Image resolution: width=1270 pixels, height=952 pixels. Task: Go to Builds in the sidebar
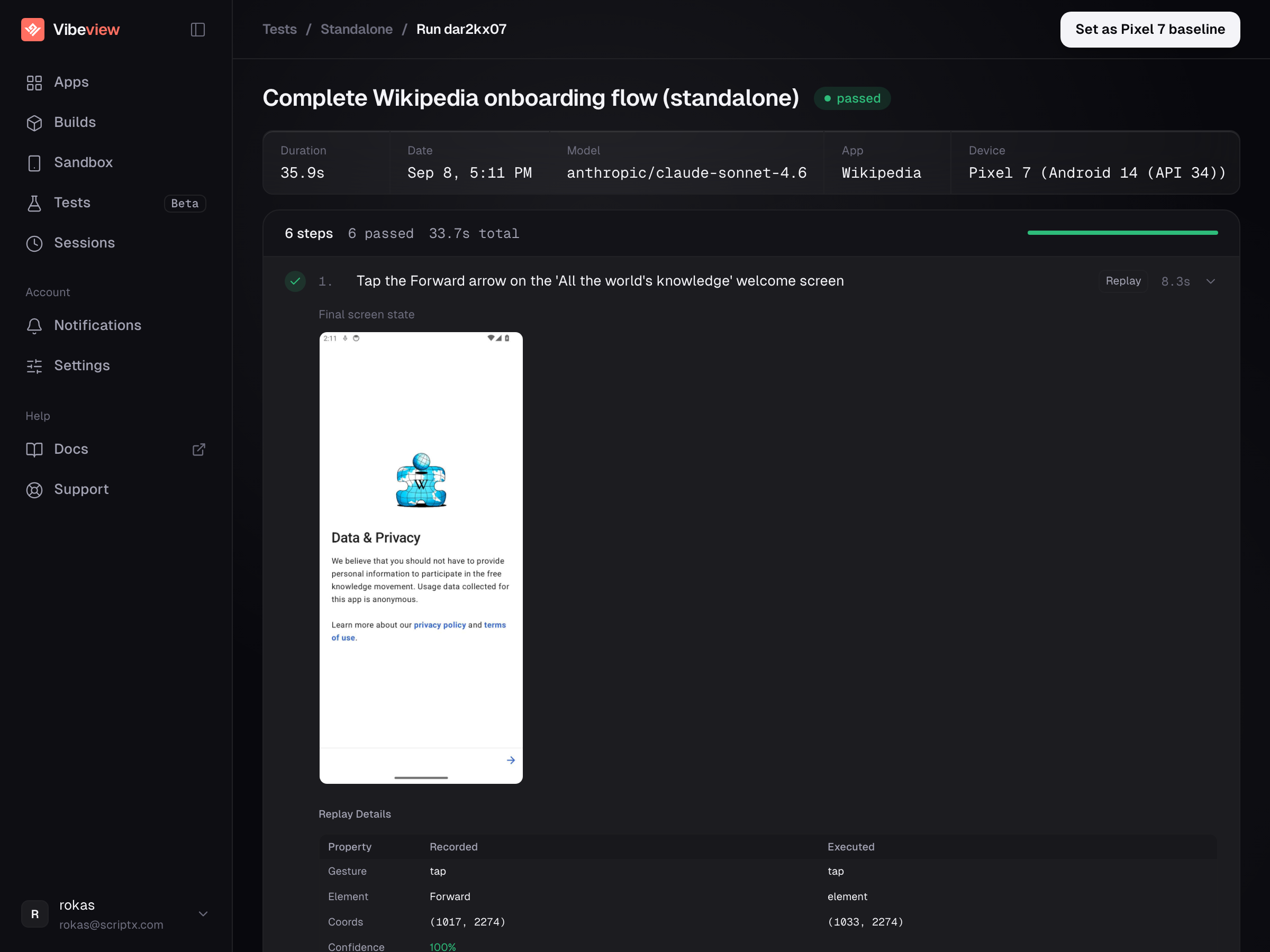pos(75,122)
